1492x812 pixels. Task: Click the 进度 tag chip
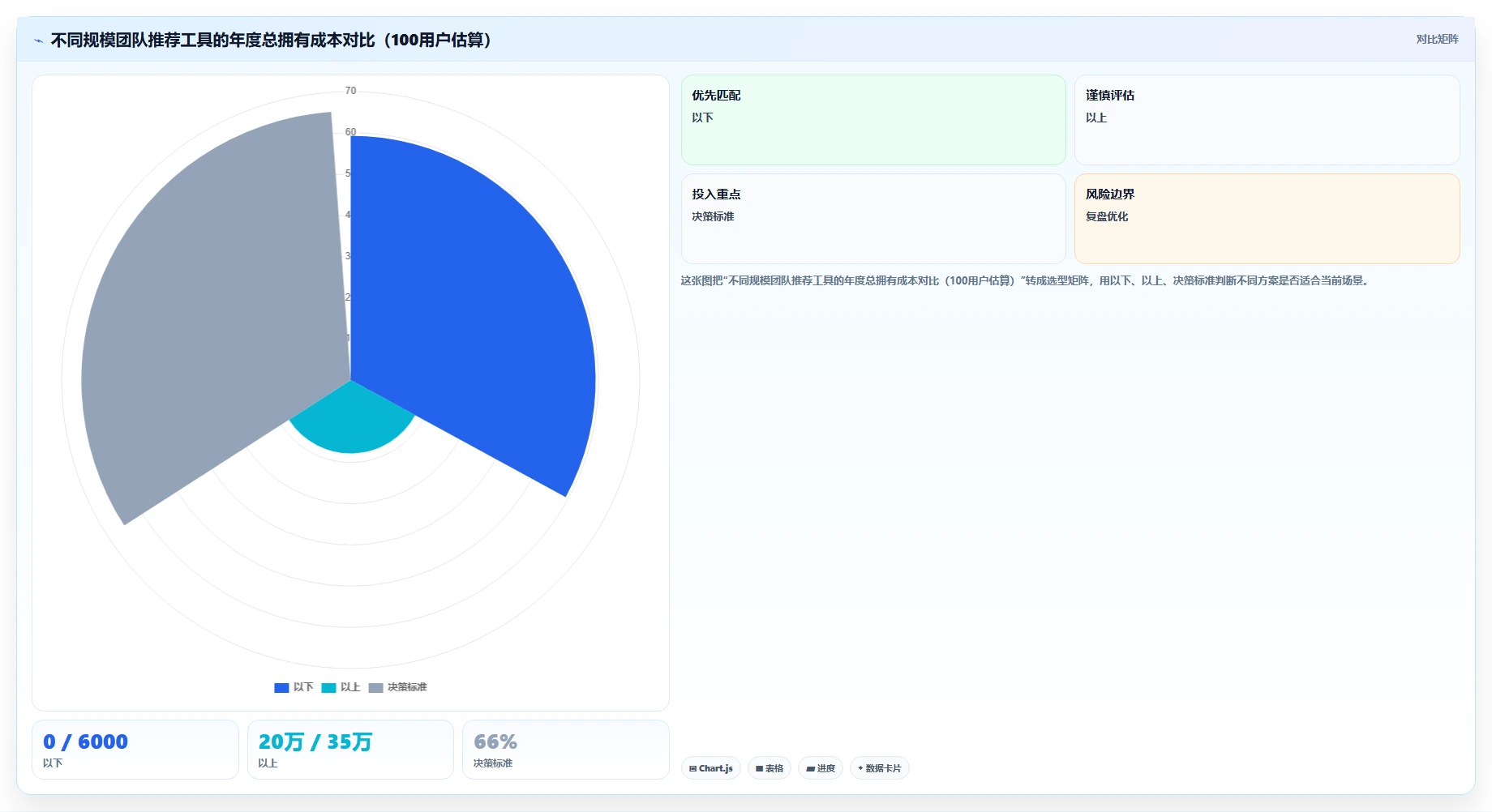[x=821, y=768]
